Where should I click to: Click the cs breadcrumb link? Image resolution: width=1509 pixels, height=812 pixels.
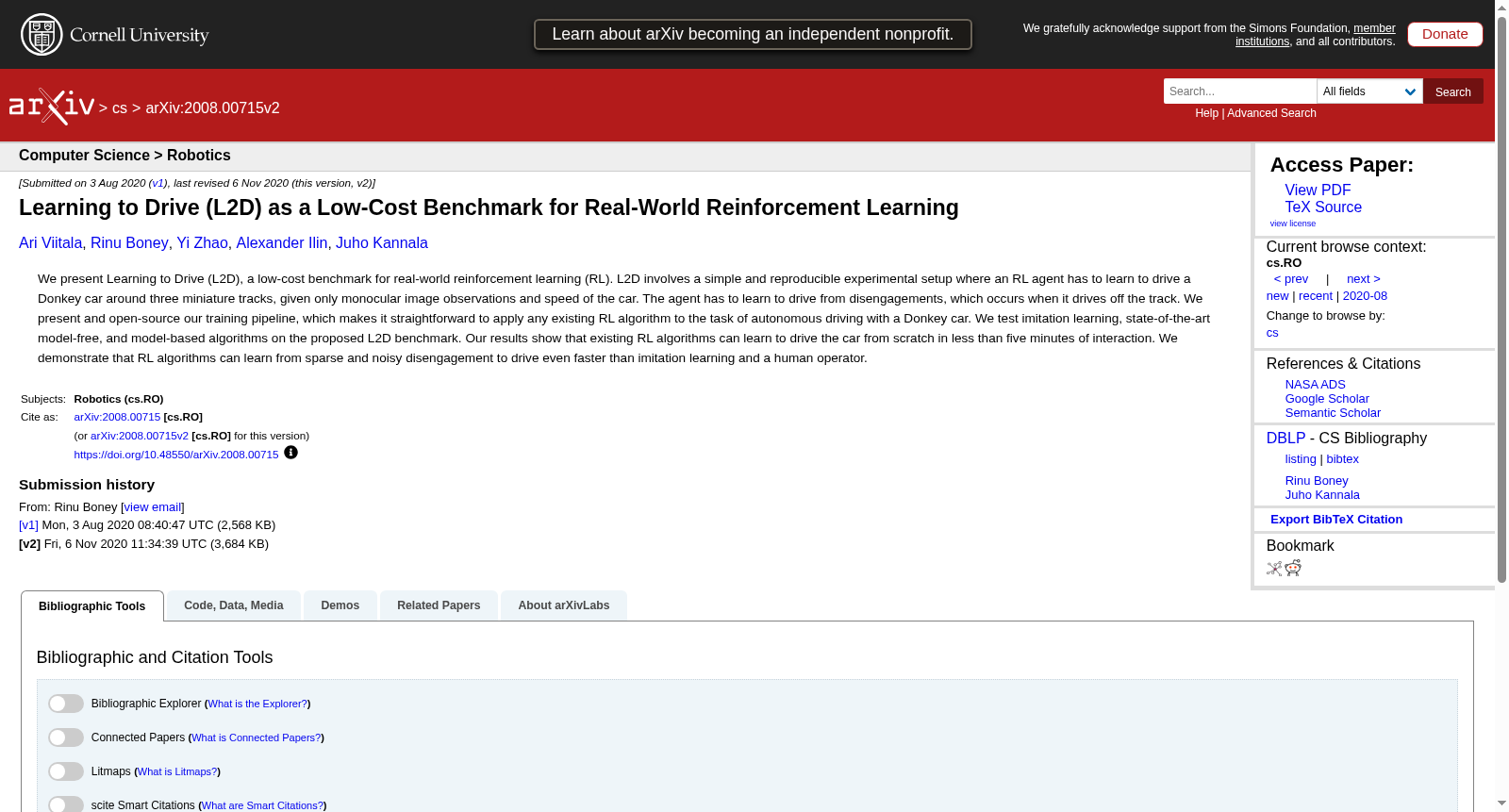point(120,108)
